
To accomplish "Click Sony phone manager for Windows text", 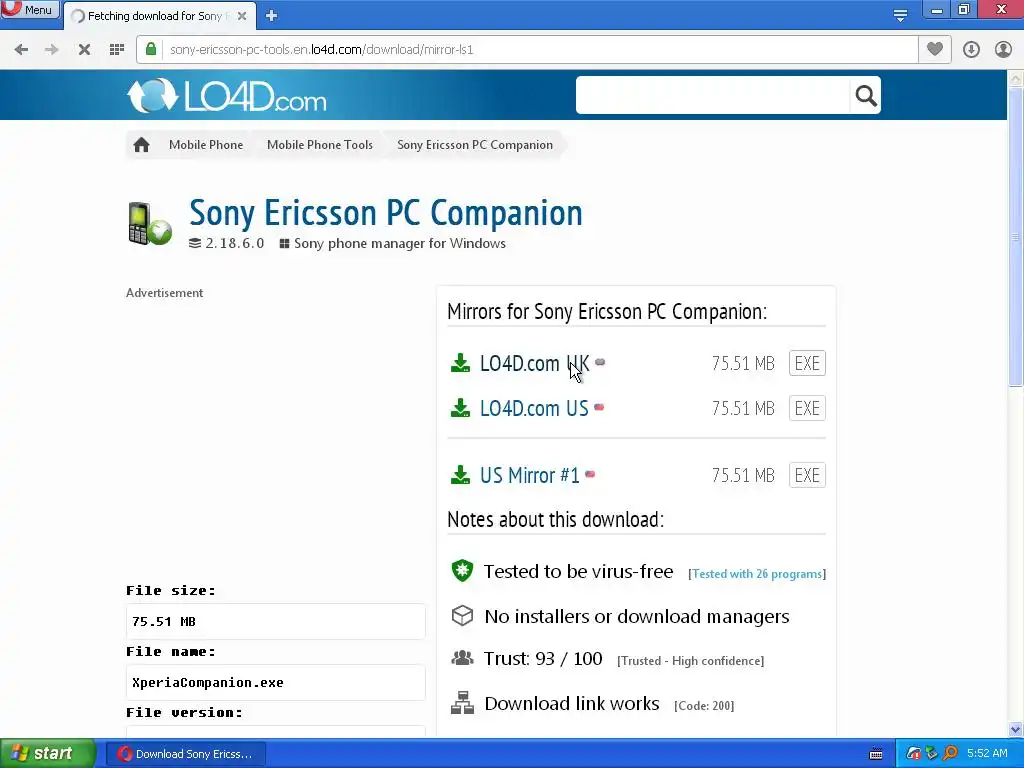I will point(400,244).
